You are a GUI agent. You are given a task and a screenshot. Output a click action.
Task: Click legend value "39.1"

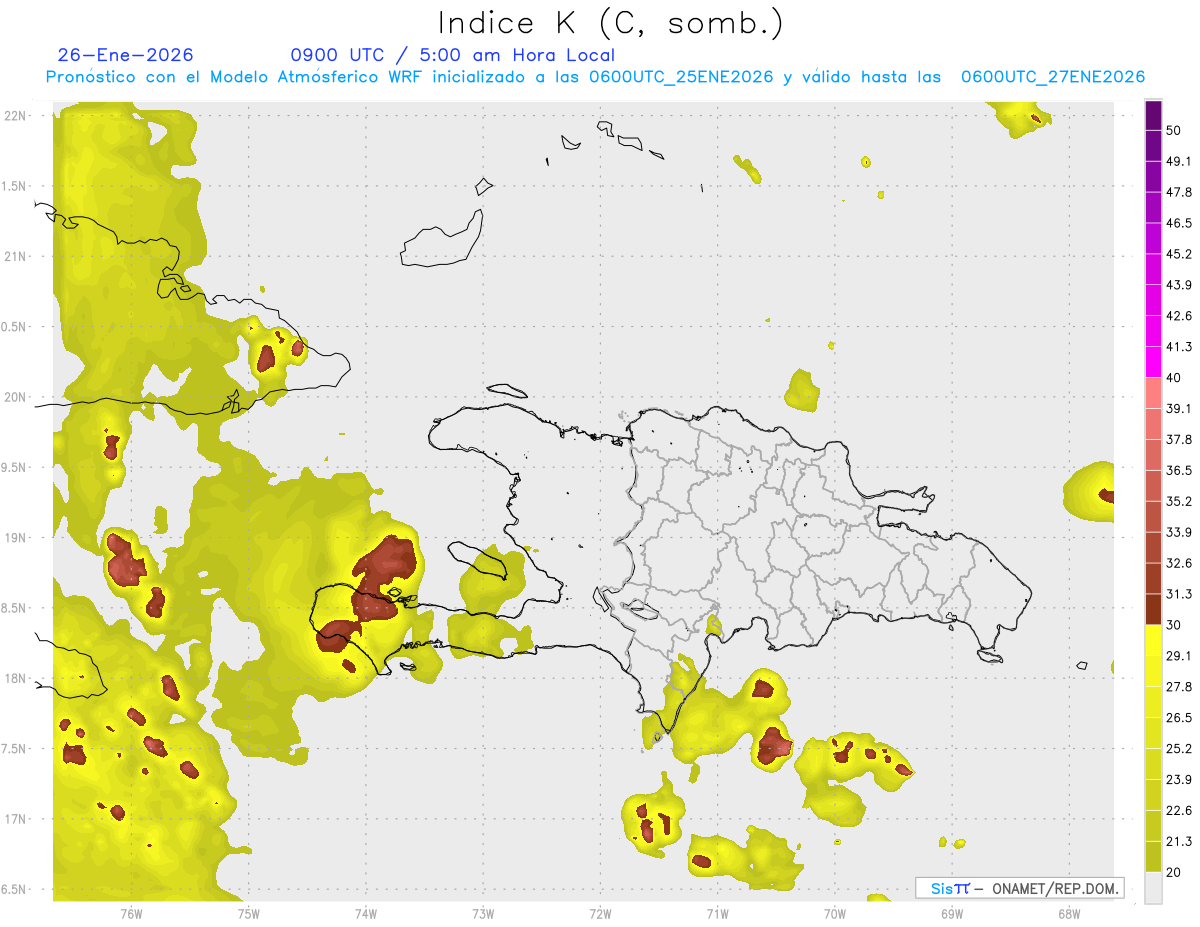click(1179, 409)
